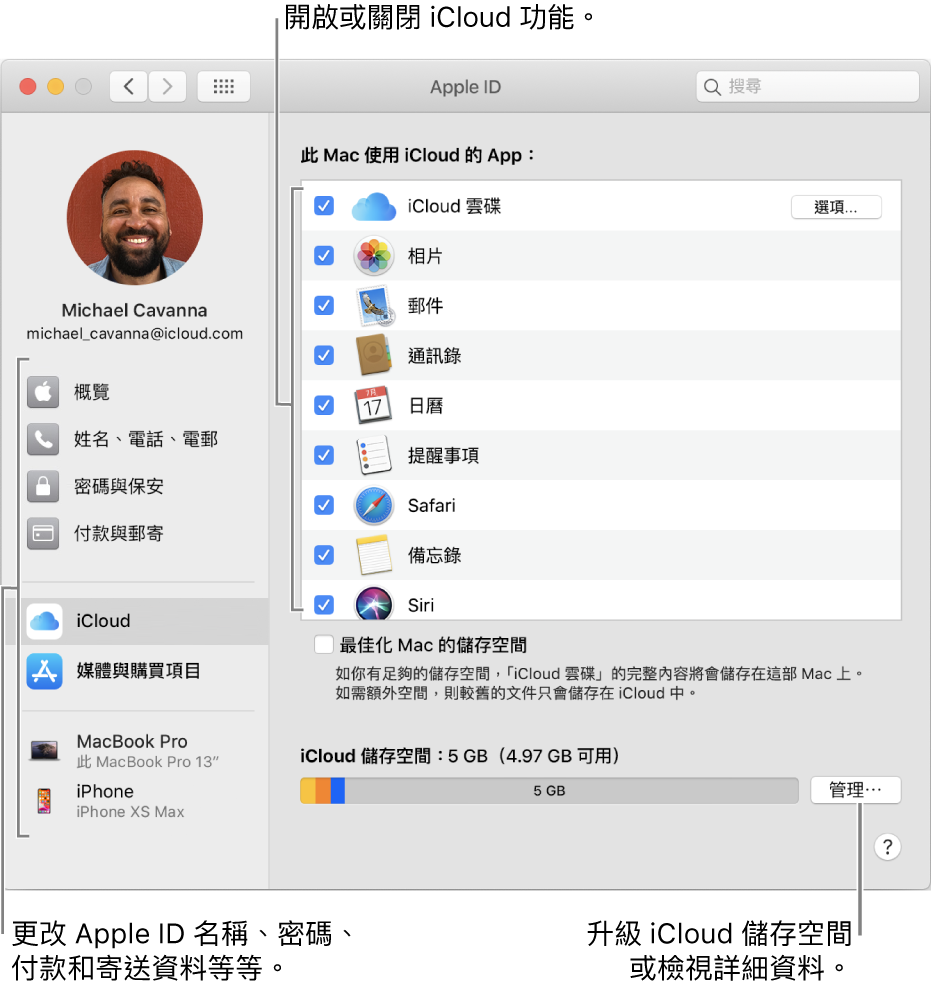931x990 pixels.
Task: Click the Apple ID window title
Action: (x=466, y=86)
